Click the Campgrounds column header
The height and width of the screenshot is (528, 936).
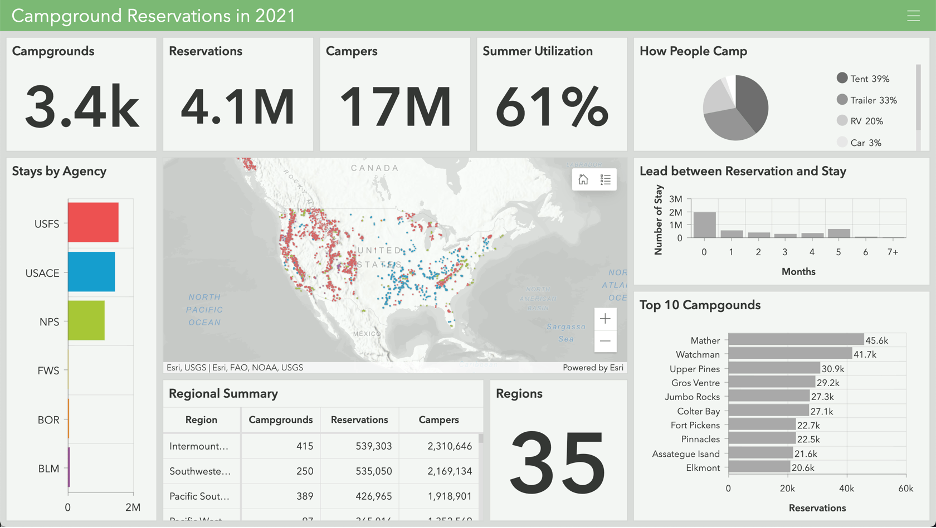tap(280, 420)
